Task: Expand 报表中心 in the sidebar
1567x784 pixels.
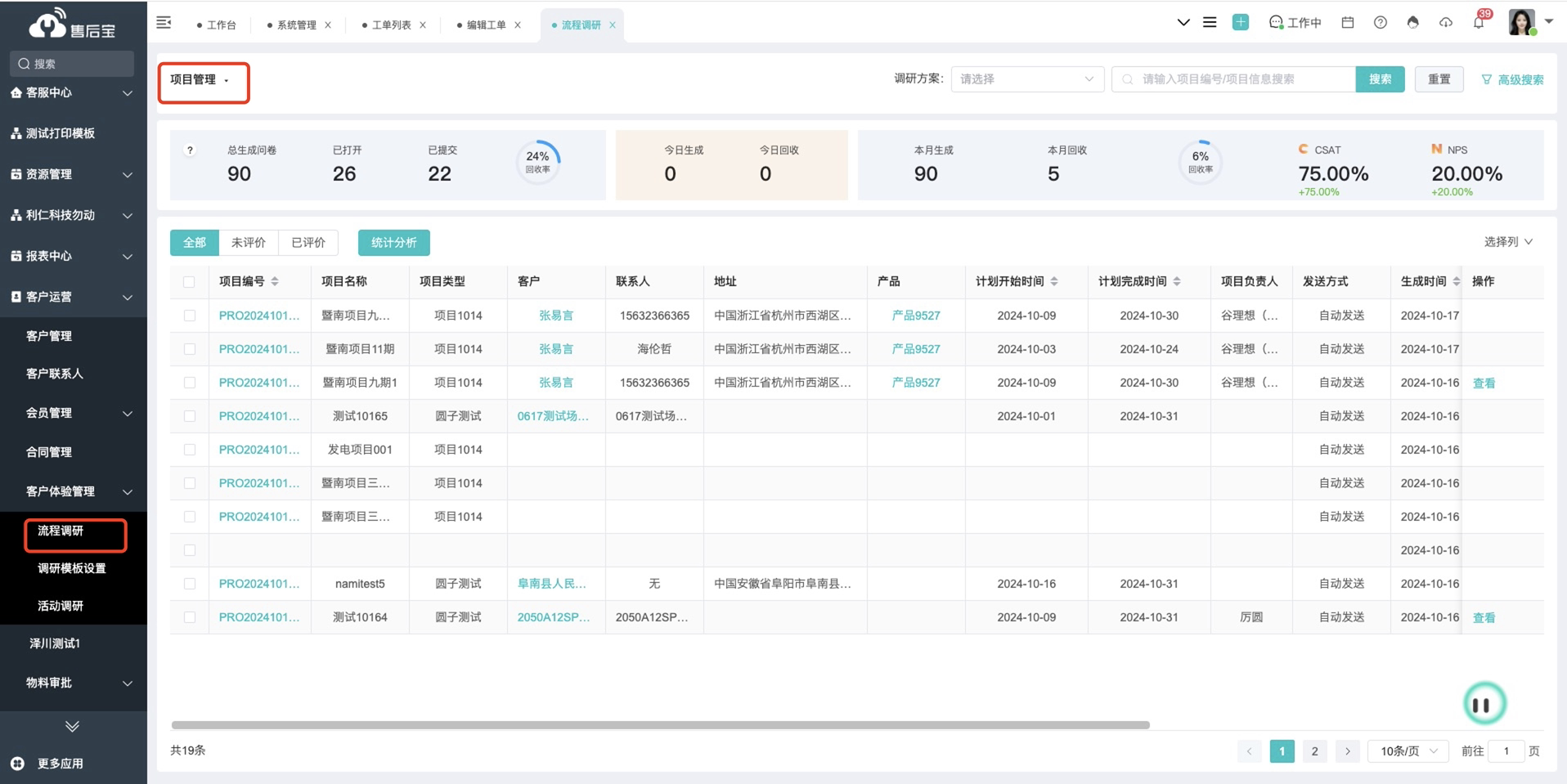Action: (x=73, y=256)
